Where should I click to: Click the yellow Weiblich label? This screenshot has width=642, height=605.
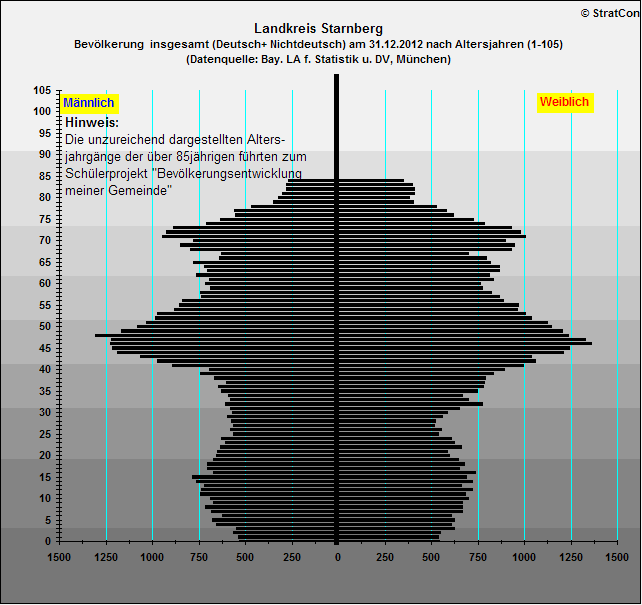pyautogui.click(x=565, y=103)
